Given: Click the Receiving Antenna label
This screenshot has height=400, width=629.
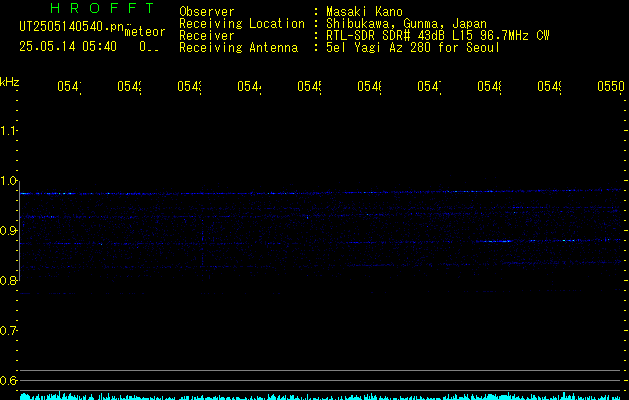Looking at the screenshot, I should (x=238, y=48).
